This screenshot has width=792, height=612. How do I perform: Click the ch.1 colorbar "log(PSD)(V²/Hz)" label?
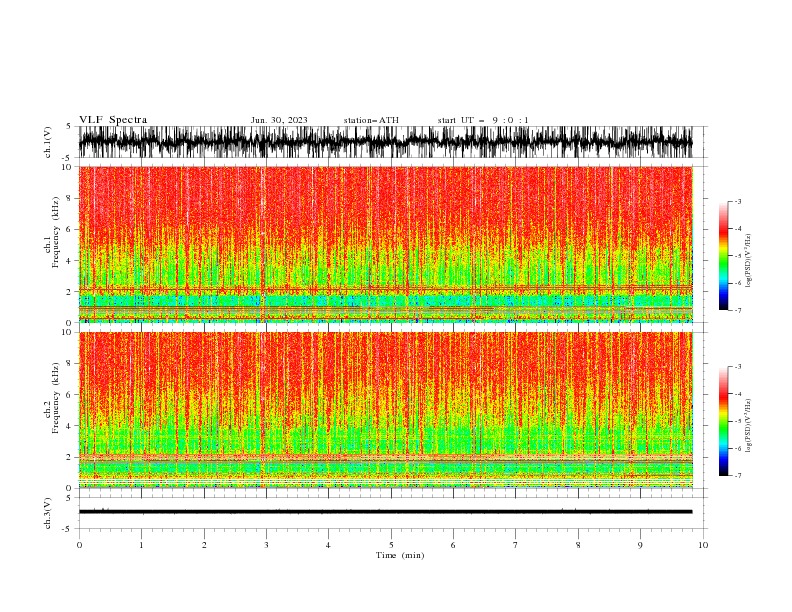(748, 261)
